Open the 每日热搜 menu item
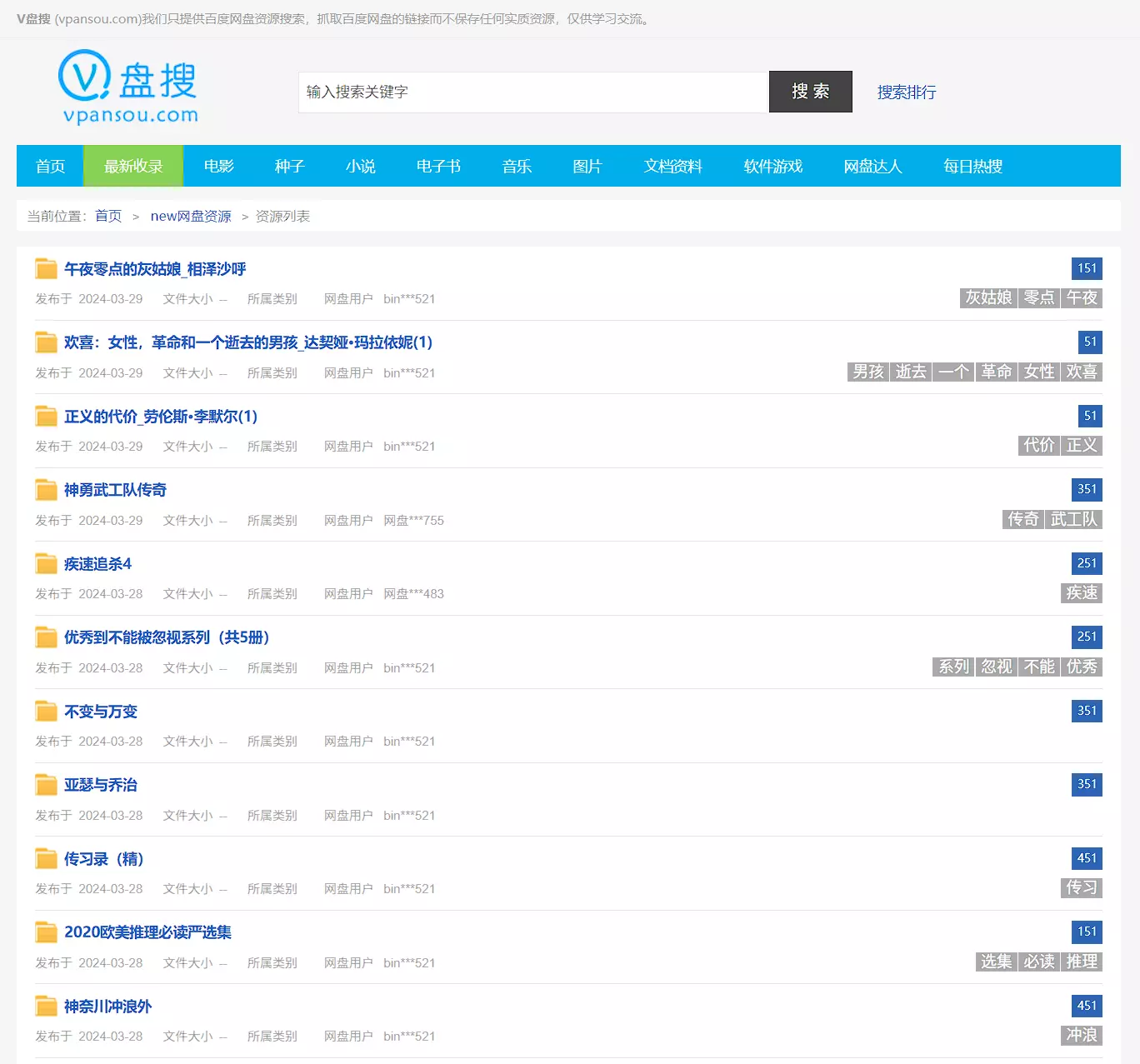 coord(972,167)
